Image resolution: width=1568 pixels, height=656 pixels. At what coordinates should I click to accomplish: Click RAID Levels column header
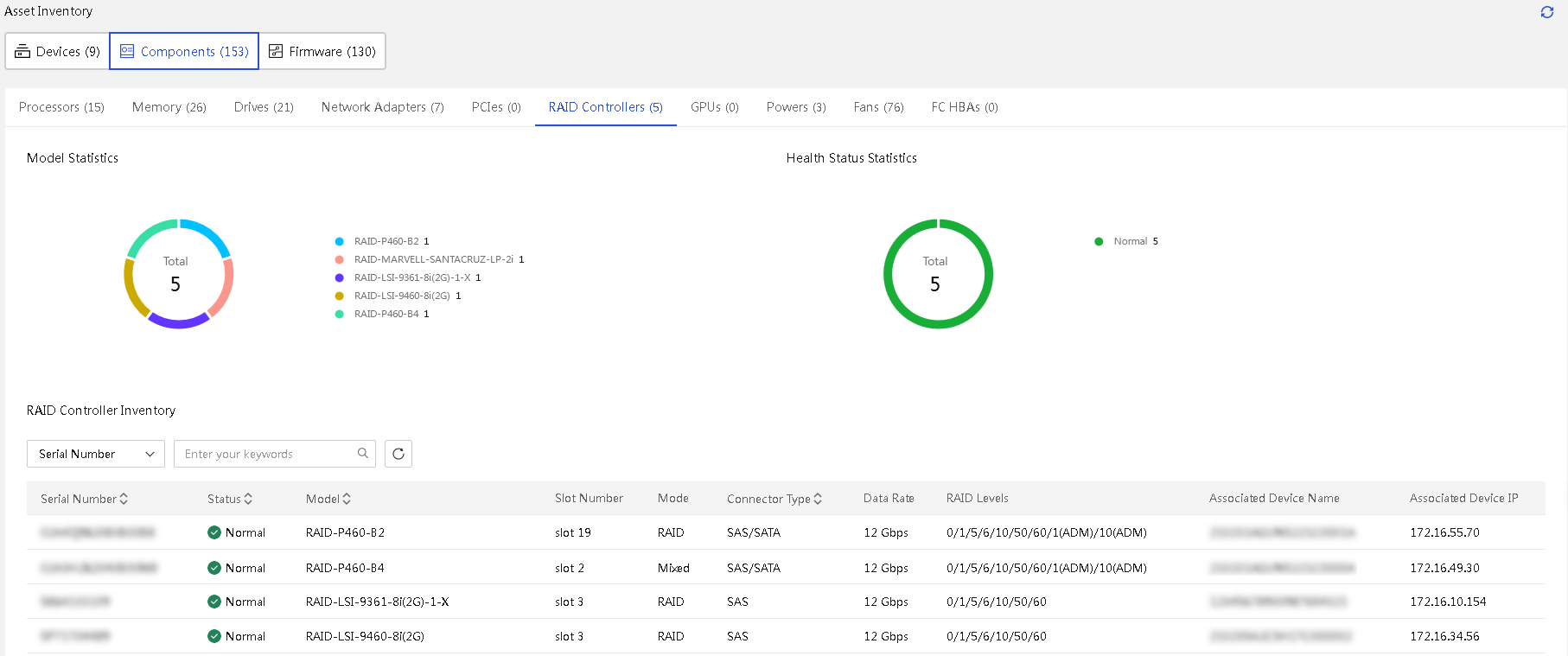pyautogui.click(x=977, y=498)
